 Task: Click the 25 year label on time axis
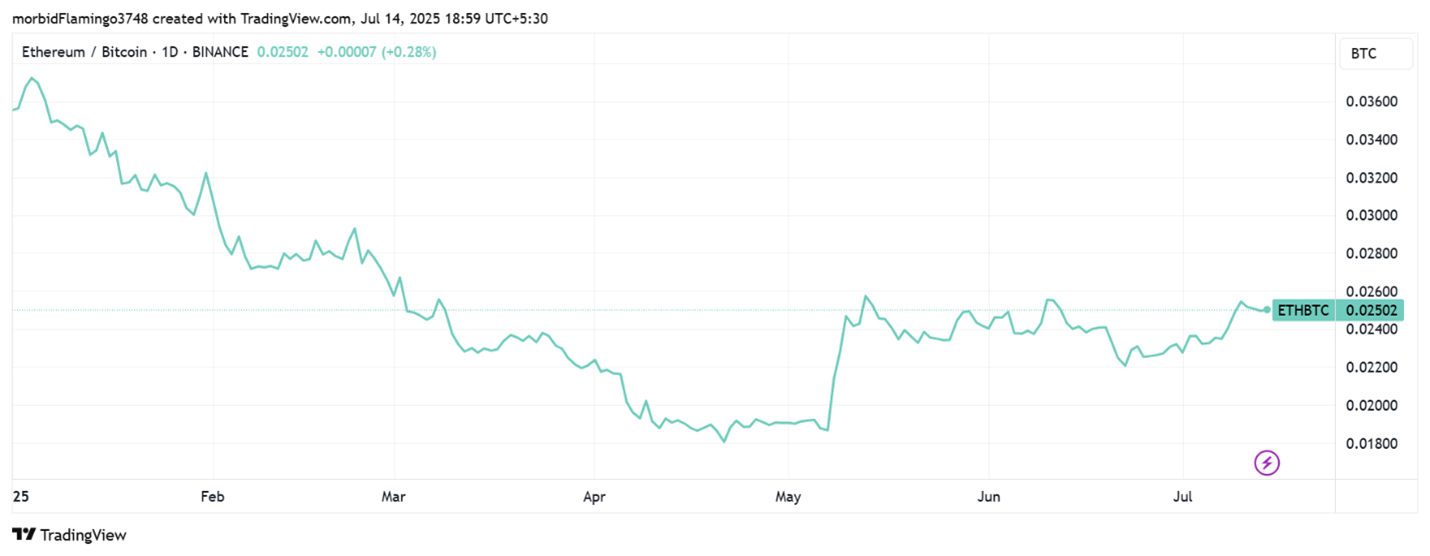[x=19, y=495]
